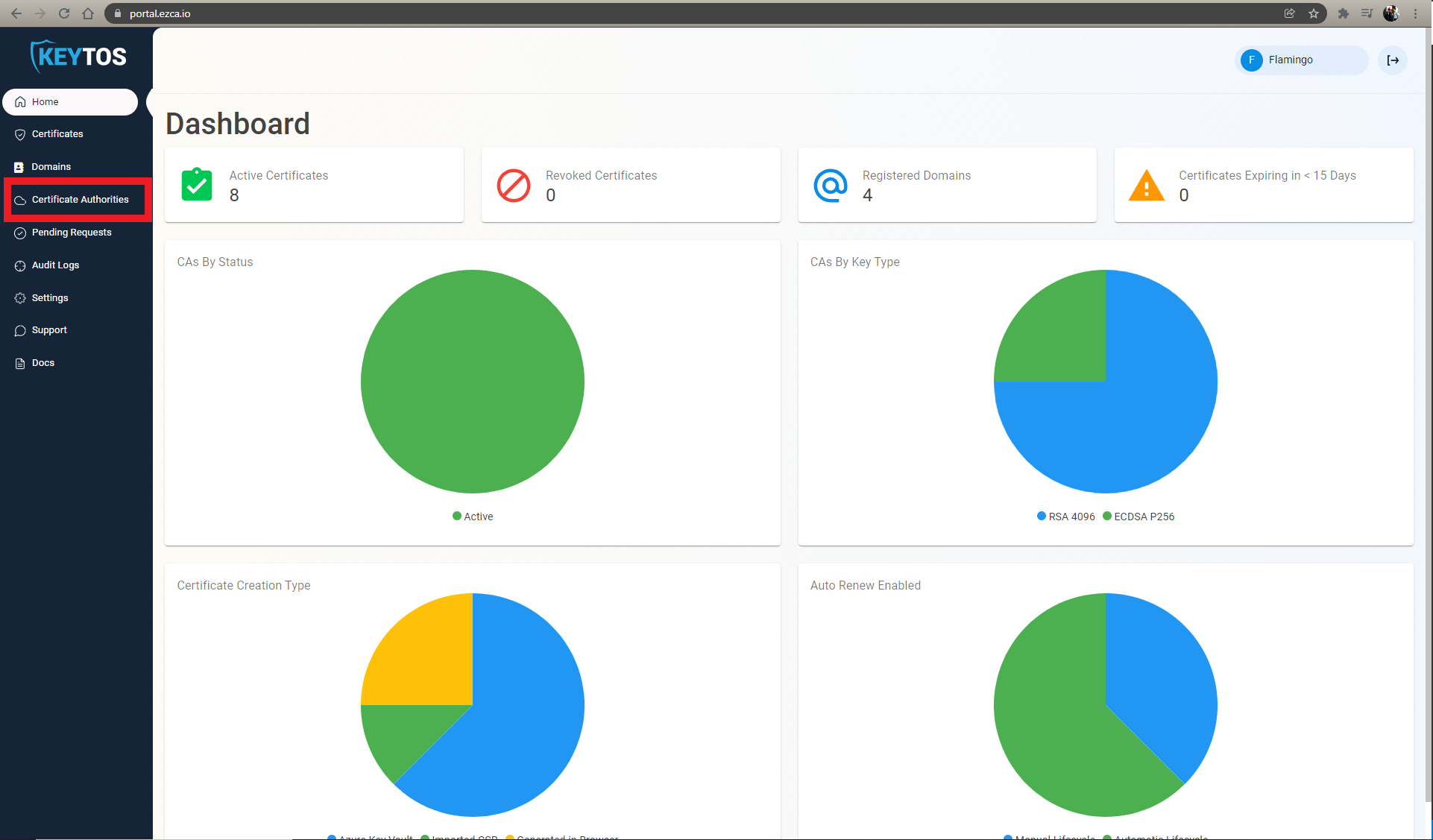
Task: Expand the CAs By Key Type chart section
Action: pos(854,261)
